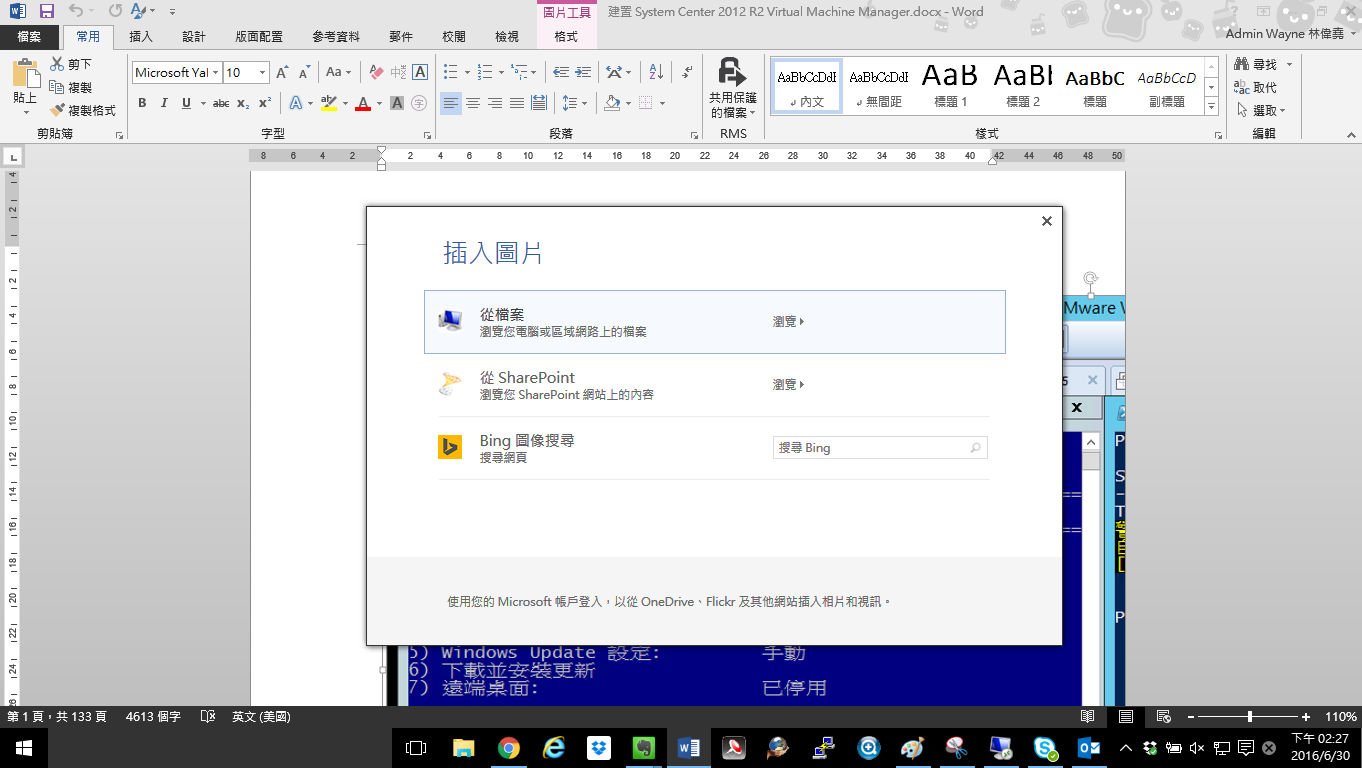Close the 插入圖片 dialog
The height and width of the screenshot is (768, 1362).
pos(1047,221)
